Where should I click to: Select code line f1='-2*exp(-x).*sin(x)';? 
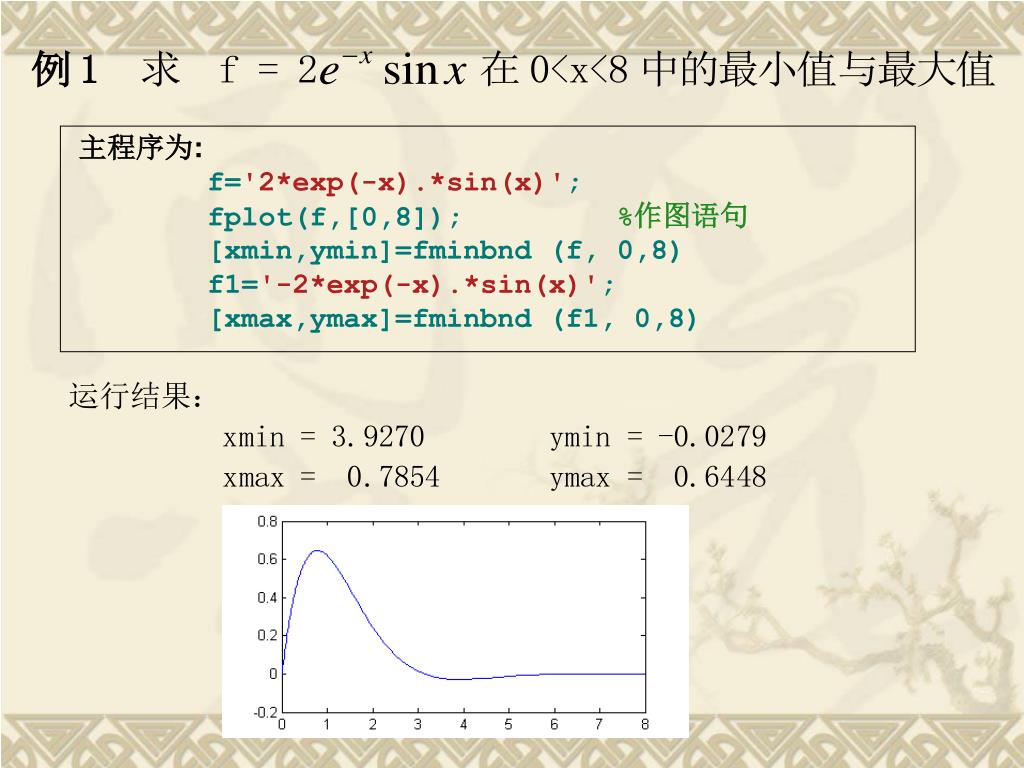tap(411, 285)
